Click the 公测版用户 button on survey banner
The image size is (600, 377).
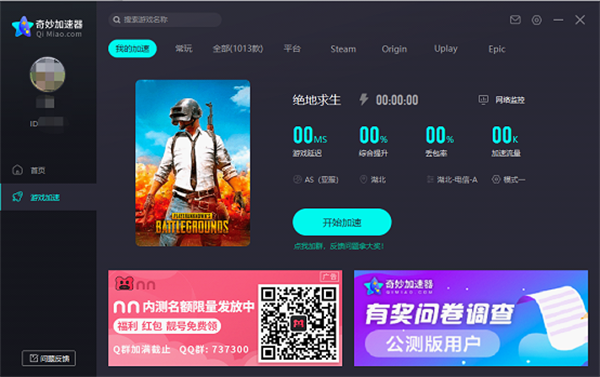tap(432, 343)
